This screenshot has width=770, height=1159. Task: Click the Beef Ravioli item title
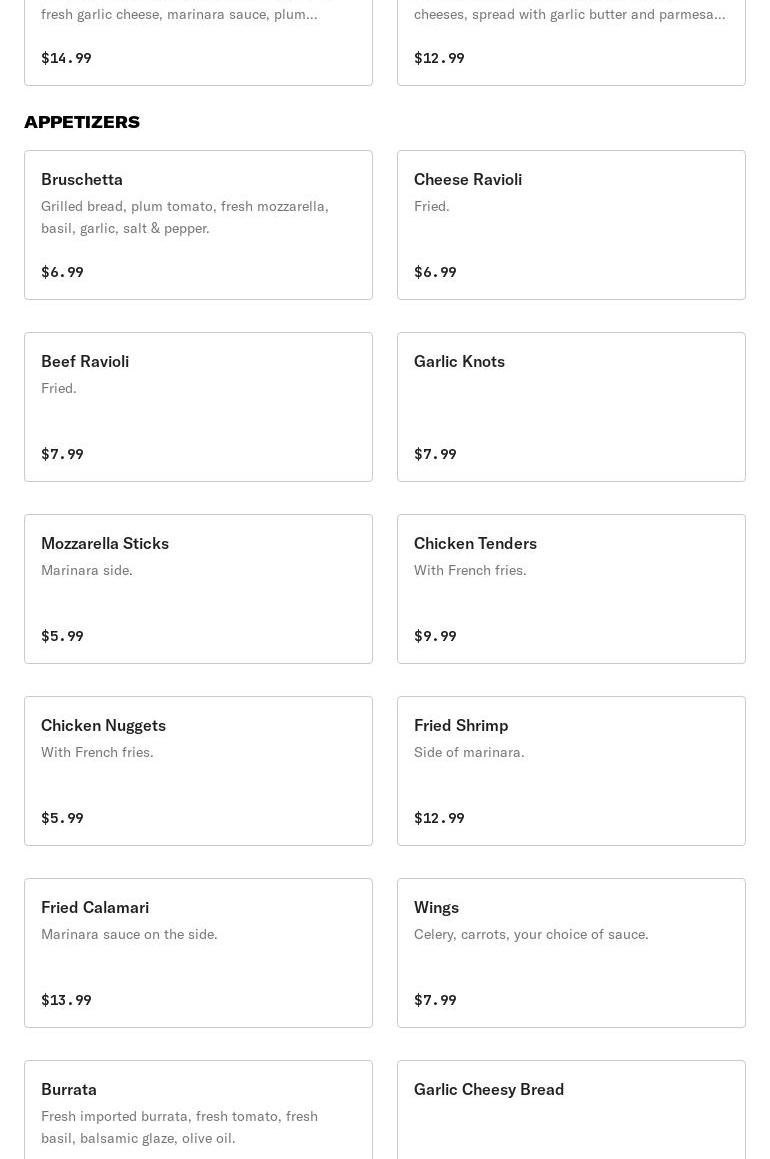coord(85,361)
